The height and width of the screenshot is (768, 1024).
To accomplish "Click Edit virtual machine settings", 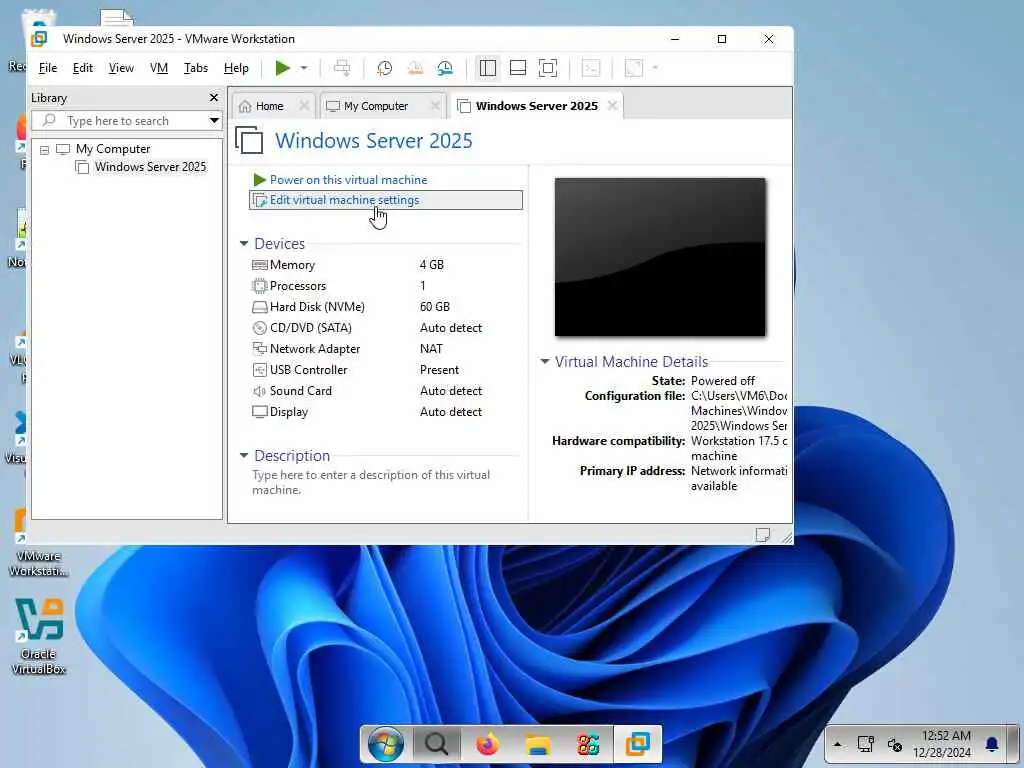I will pos(385,200).
